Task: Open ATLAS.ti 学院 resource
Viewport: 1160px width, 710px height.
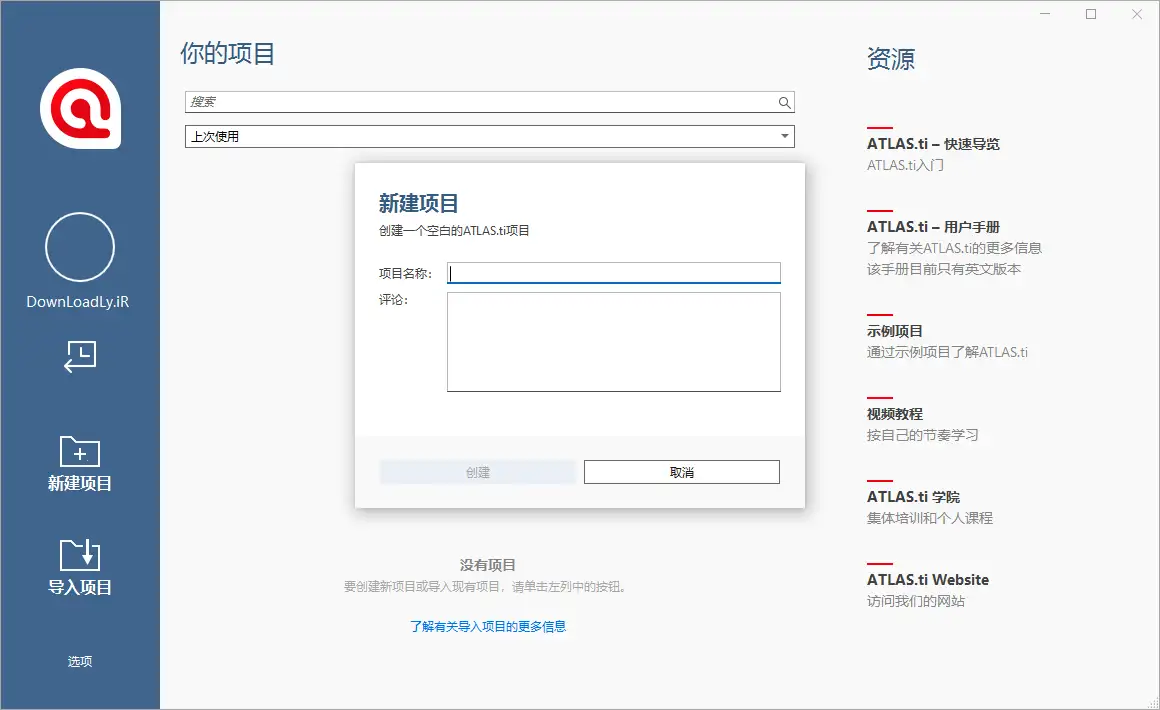Action: [x=913, y=497]
